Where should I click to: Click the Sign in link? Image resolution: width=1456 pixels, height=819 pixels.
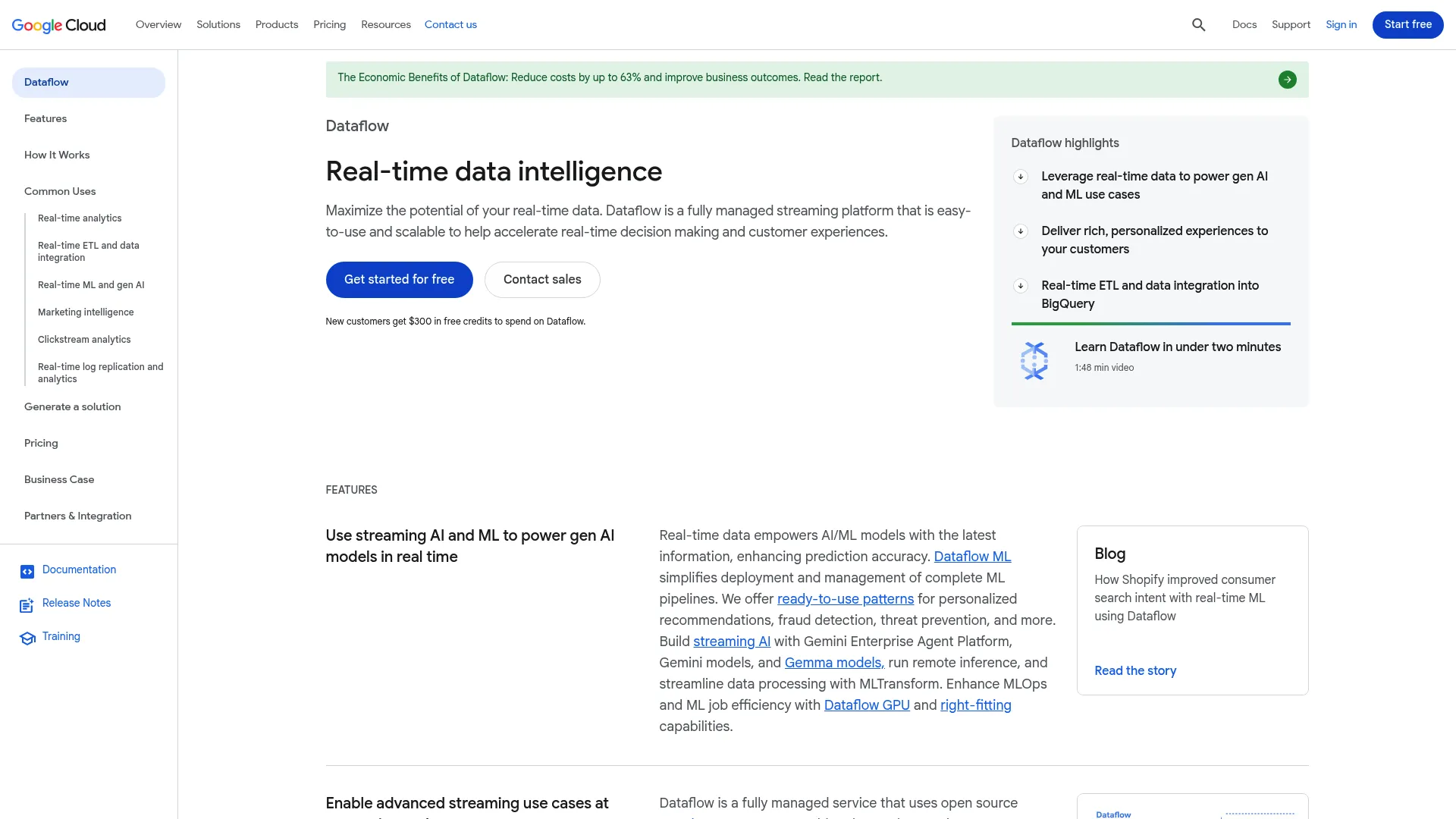pyautogui.click(x=1341, y=25)
